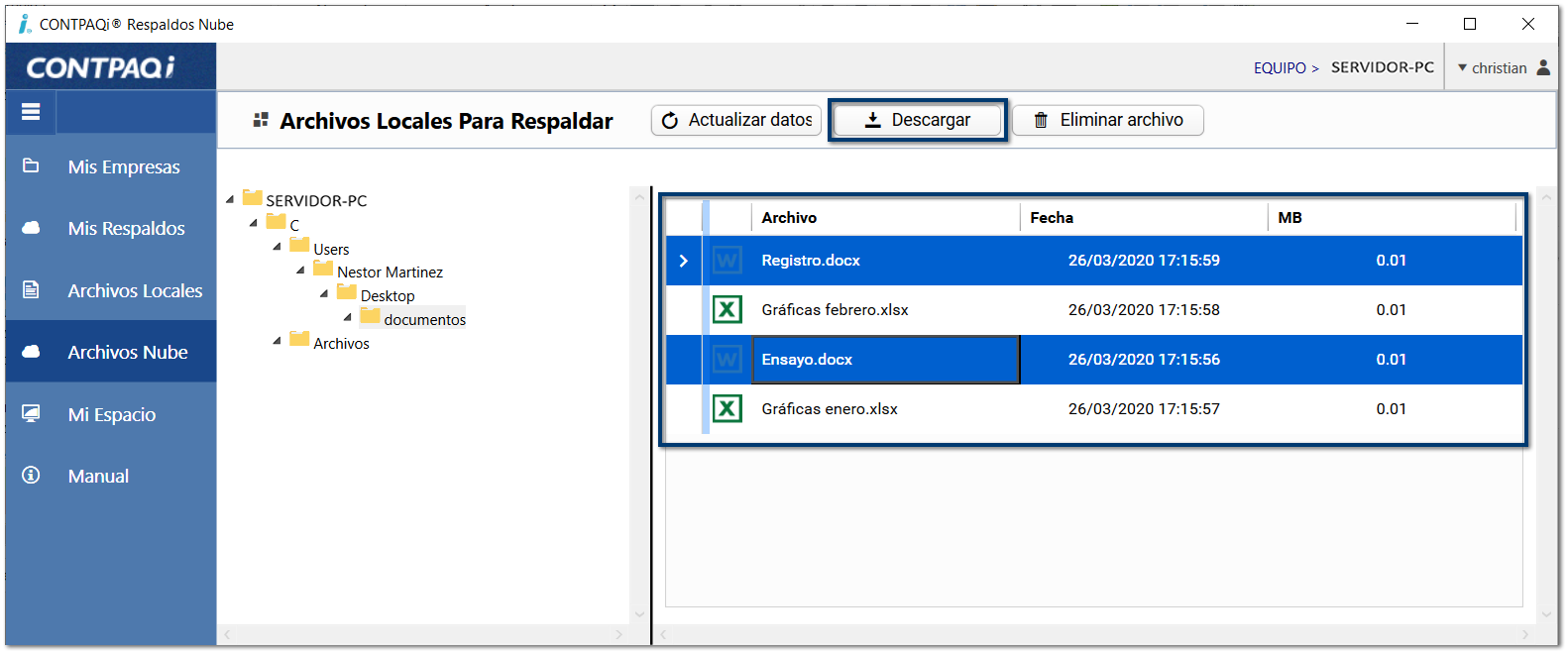The image size is (1568, 654).
Task: Sort by the Fecha column header
Action: (x=1052, y=218)
